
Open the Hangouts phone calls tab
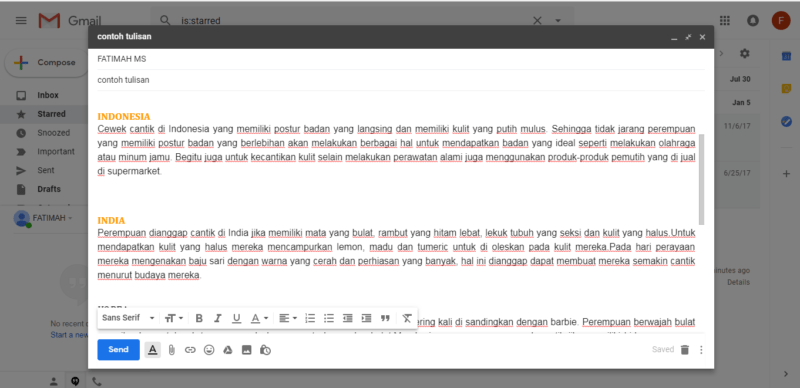point(96,381)
